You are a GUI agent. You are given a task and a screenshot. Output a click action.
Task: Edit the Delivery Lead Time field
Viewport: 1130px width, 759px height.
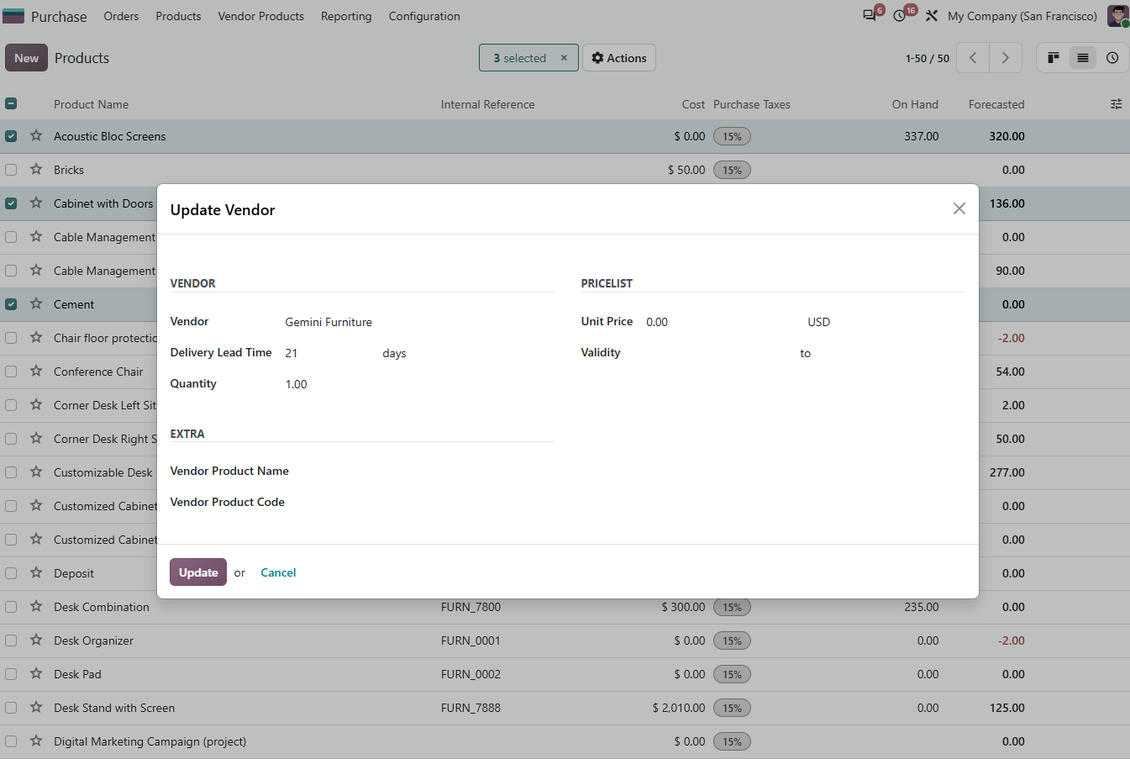(328, 352)
